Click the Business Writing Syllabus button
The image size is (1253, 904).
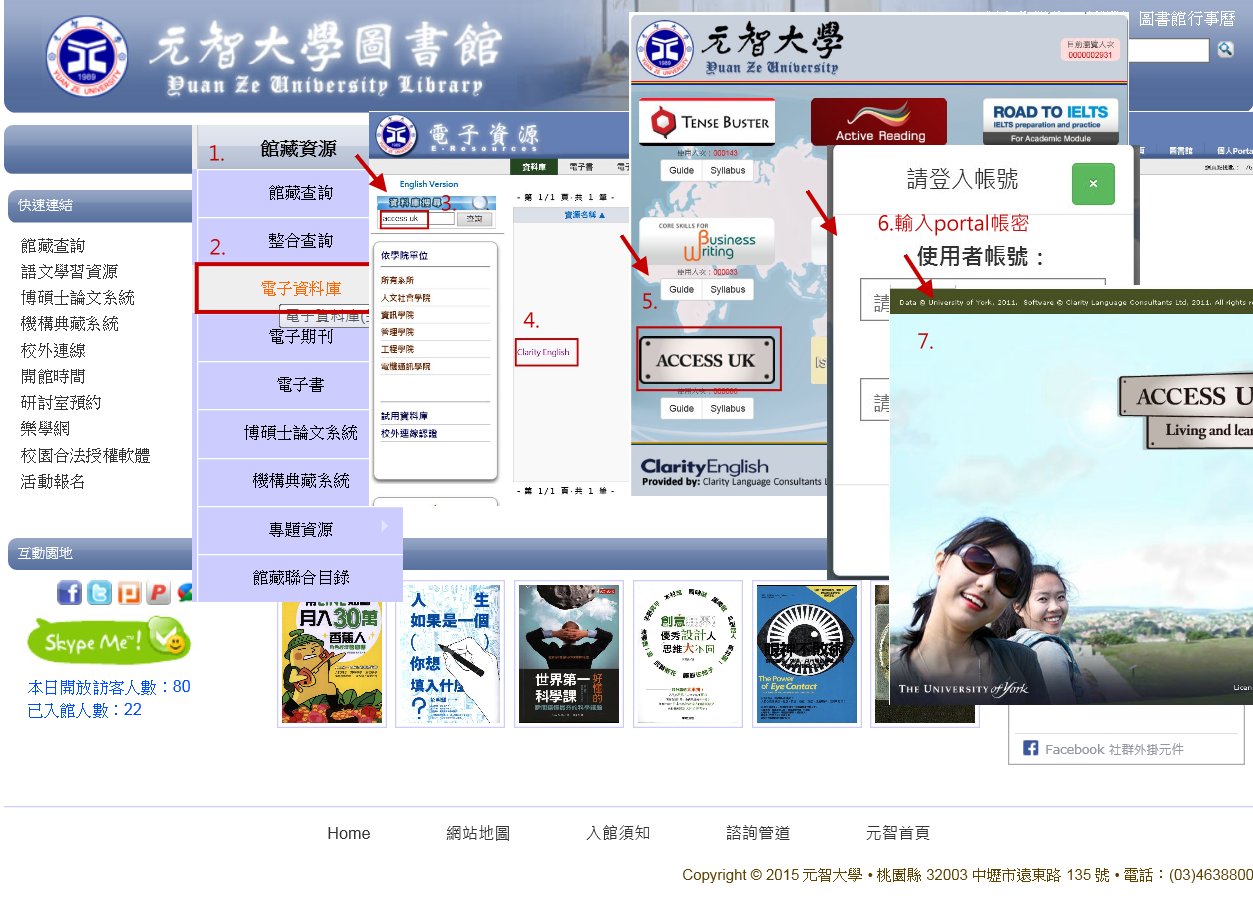tap(728, 290)
